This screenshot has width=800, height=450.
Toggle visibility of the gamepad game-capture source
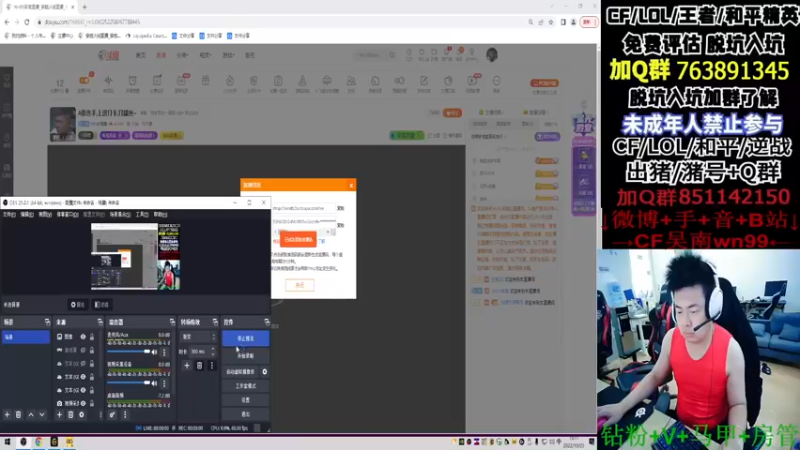(x=83, y=350)
